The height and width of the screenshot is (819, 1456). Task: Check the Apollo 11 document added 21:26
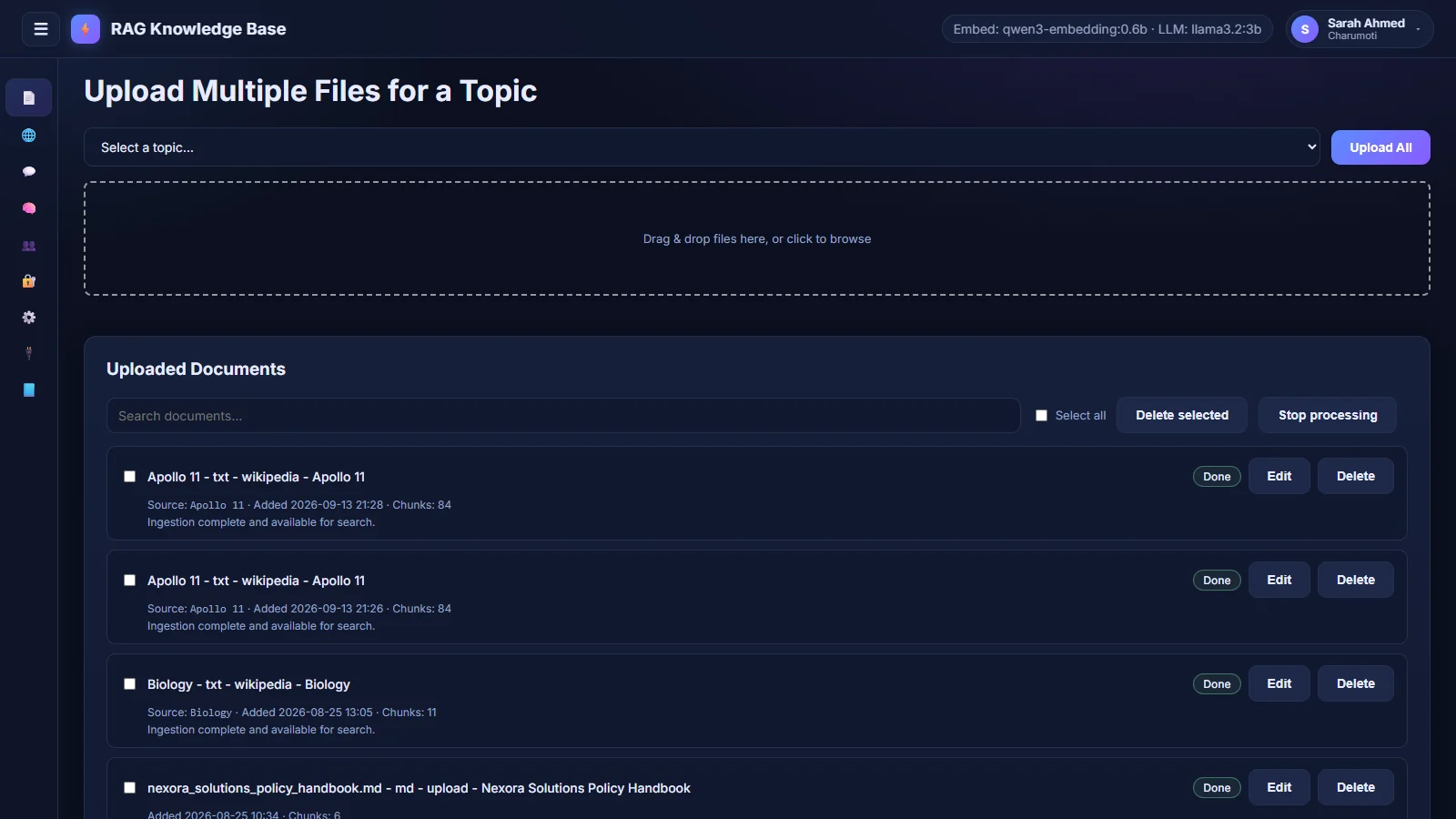129,581
